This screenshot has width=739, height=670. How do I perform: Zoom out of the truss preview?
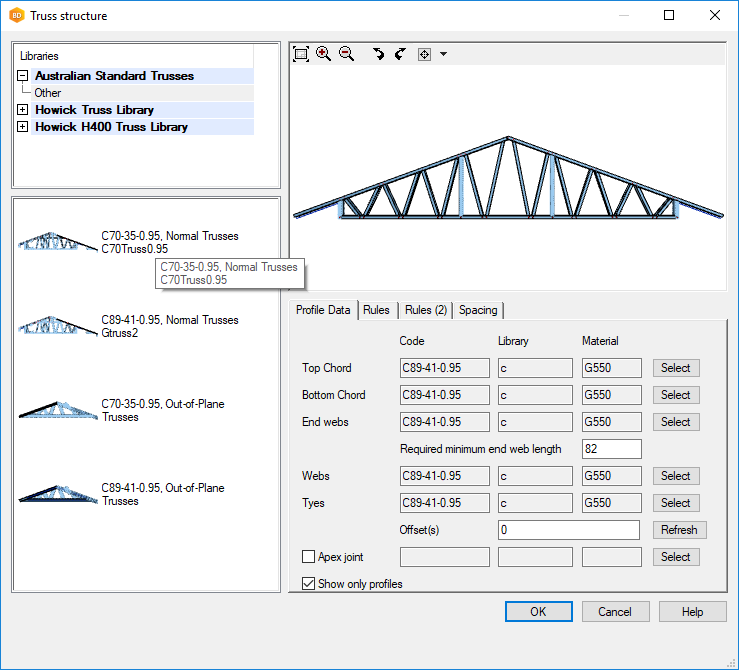346,54
